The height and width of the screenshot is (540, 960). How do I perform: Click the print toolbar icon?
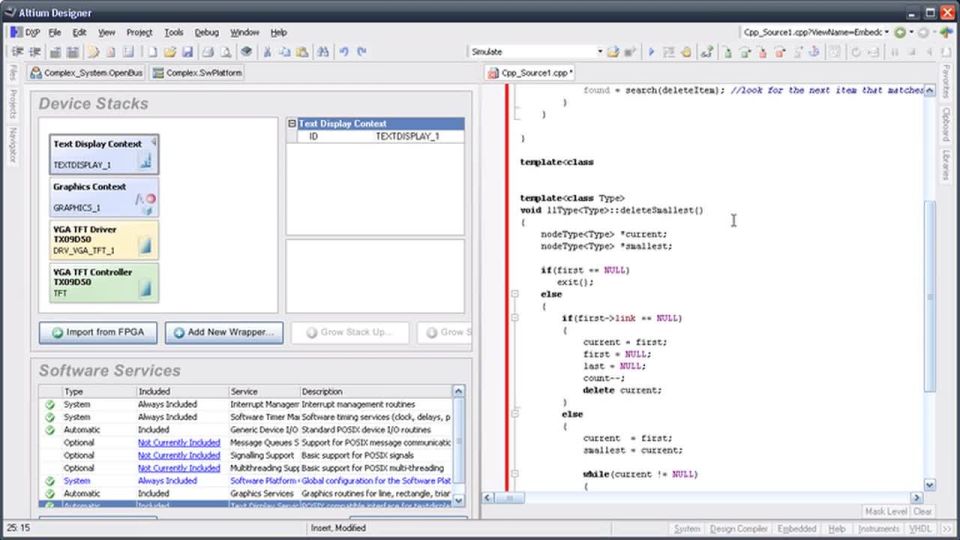[208, 52]
